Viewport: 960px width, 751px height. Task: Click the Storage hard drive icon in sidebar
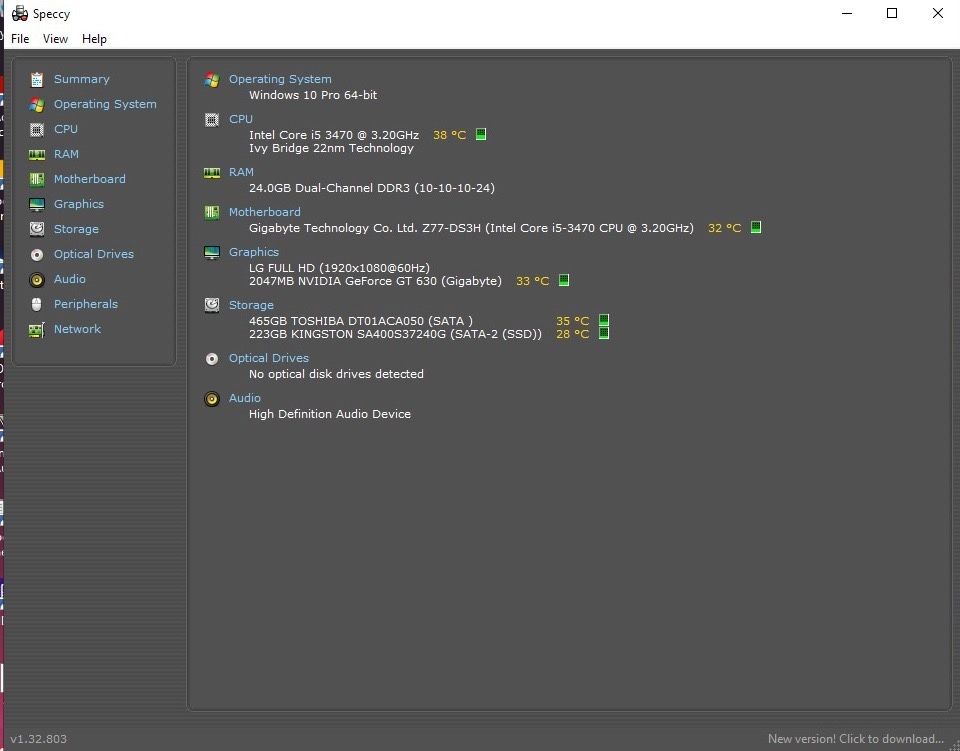pyautogui.click(x=37, y=229)
